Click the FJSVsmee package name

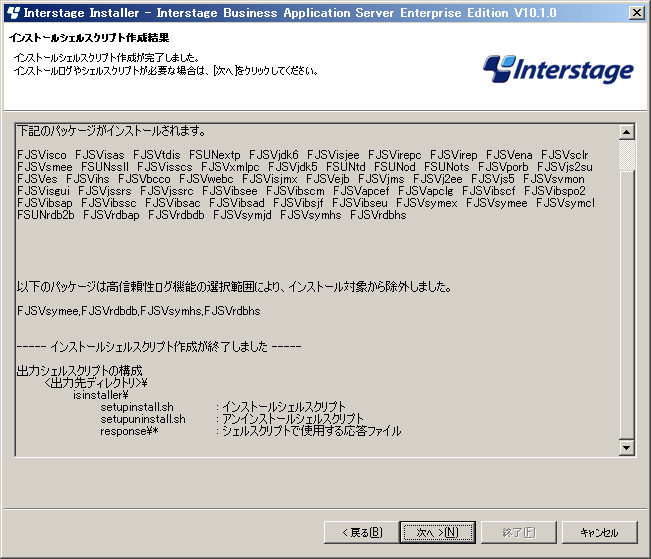(x=45, y=167)
